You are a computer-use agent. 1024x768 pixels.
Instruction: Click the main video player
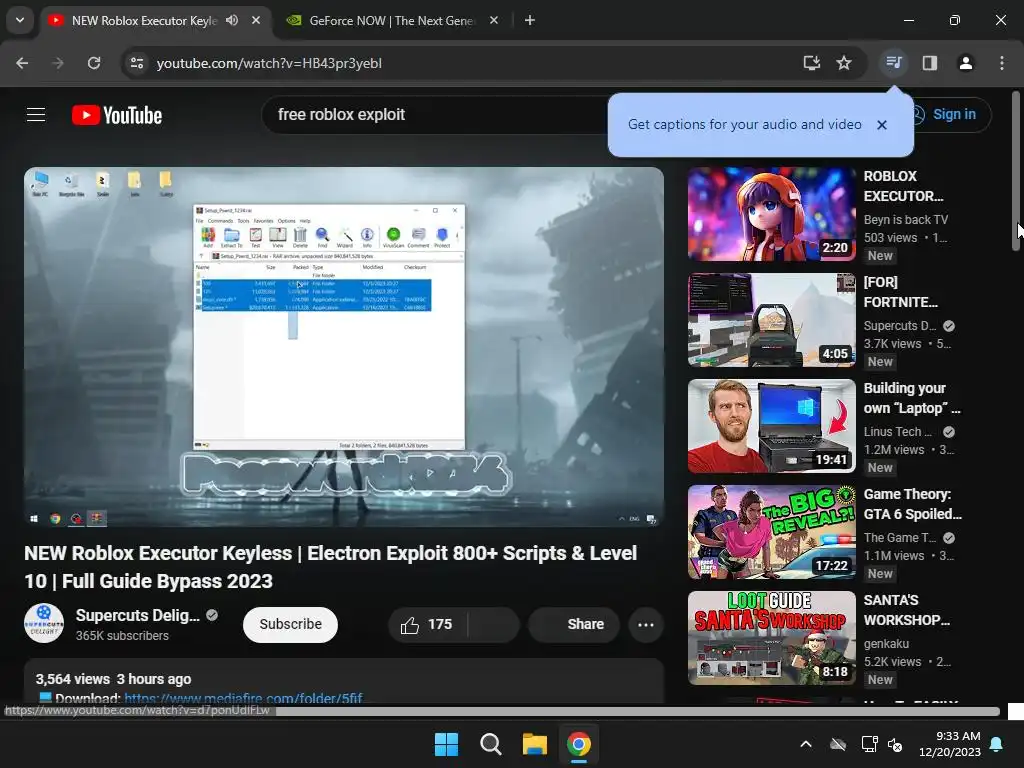click(344, 347)
